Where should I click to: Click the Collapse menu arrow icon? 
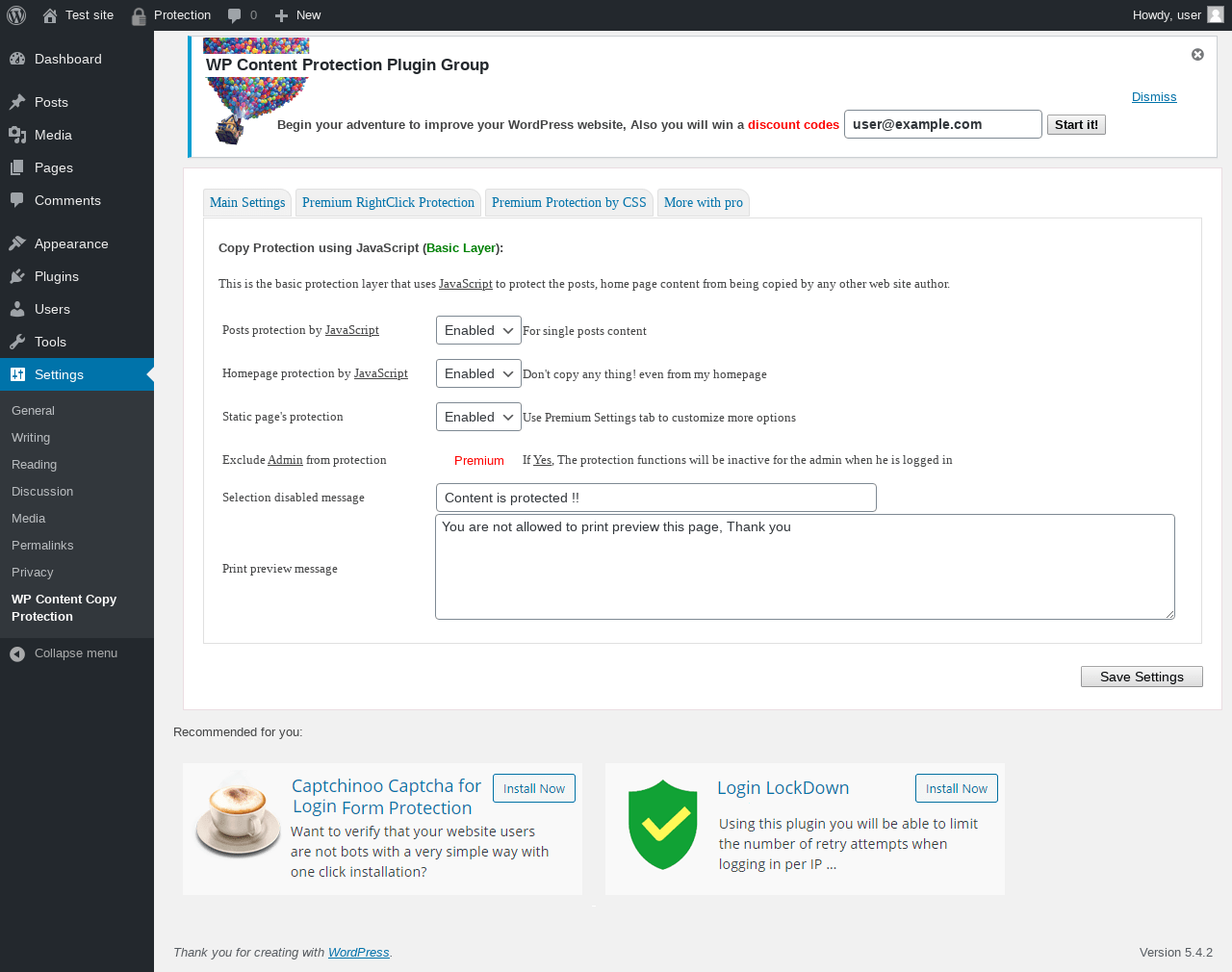click(x=17, y=653)
